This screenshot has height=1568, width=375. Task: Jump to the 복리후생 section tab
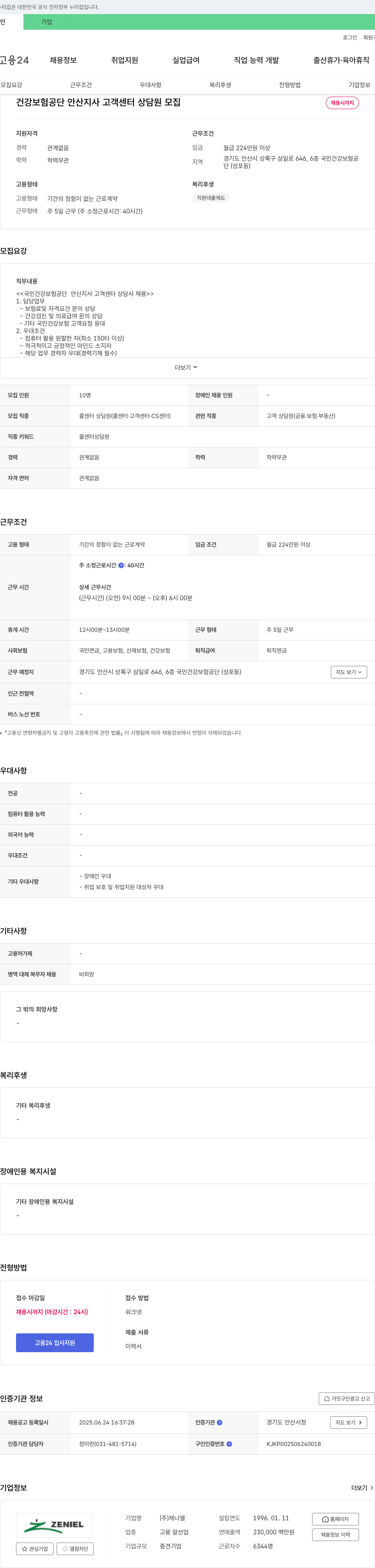220,84
